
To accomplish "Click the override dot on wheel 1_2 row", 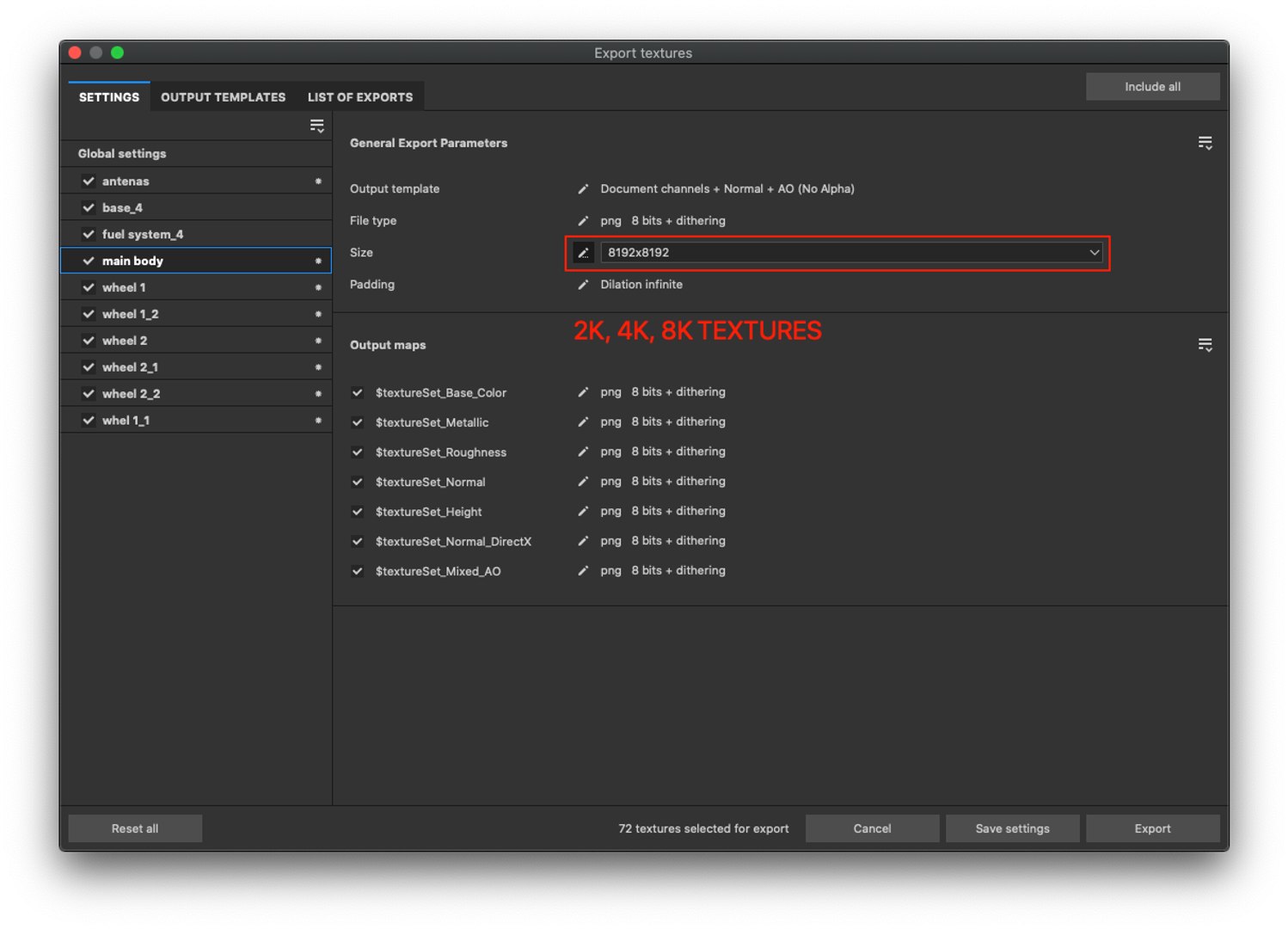I will (318, 314).
